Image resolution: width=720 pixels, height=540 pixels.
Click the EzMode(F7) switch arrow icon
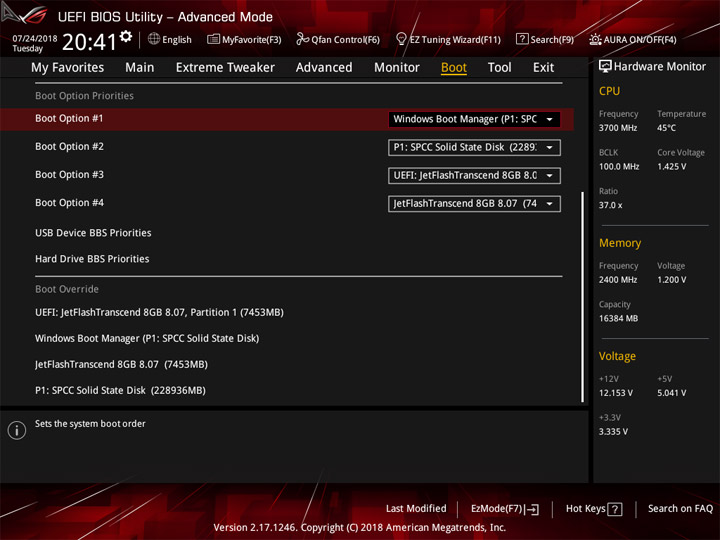coord(533,509)
